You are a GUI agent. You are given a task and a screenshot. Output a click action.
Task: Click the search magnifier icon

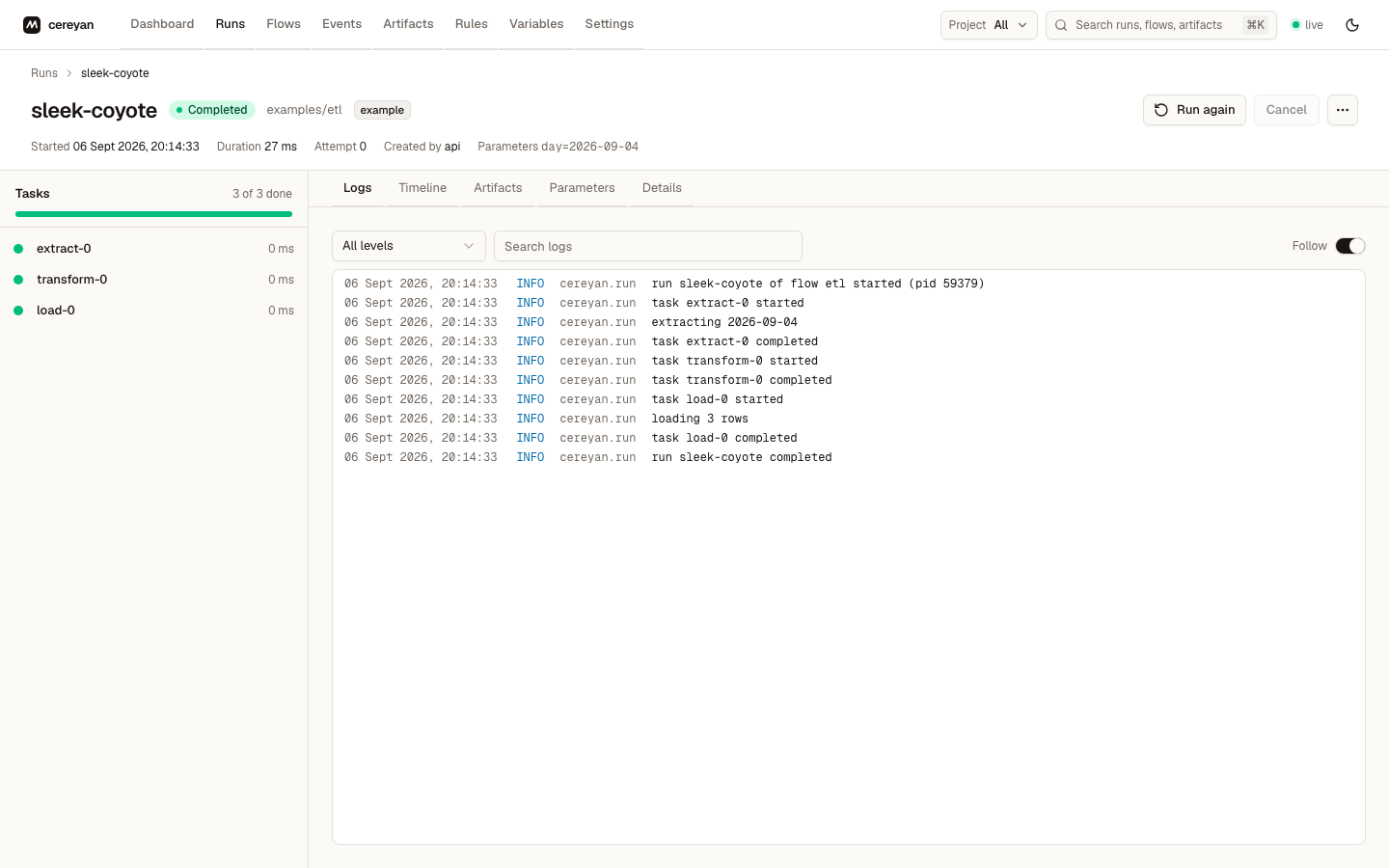tap(1061, 25)
